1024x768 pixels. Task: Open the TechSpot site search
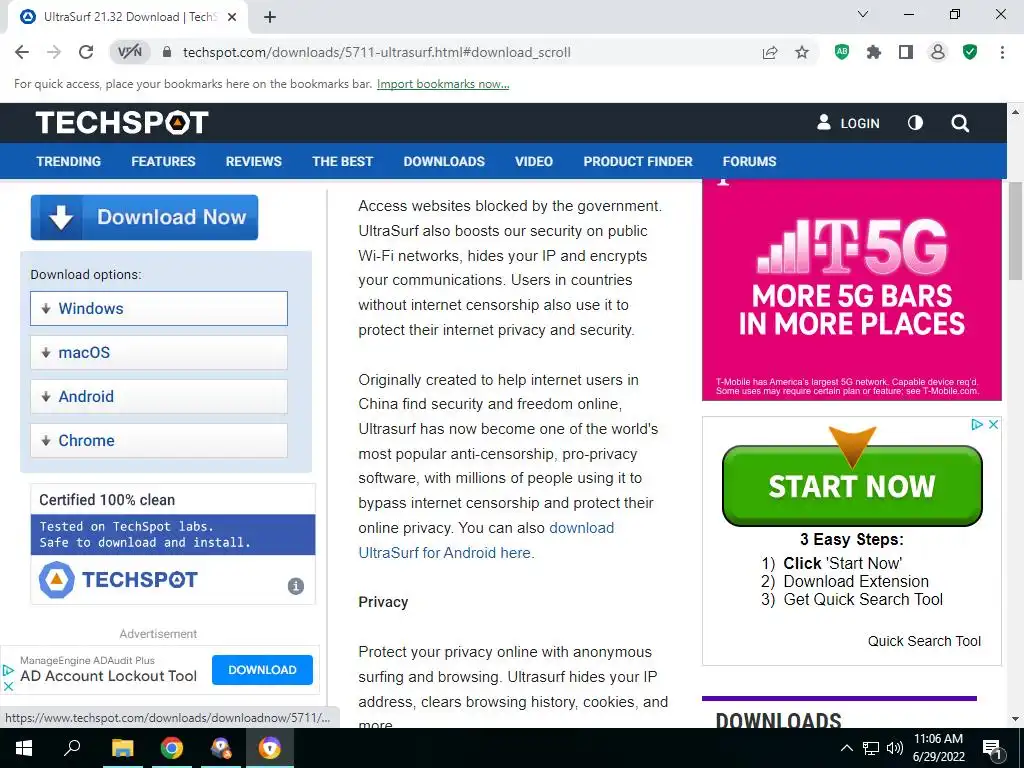(x=960, y=123)
